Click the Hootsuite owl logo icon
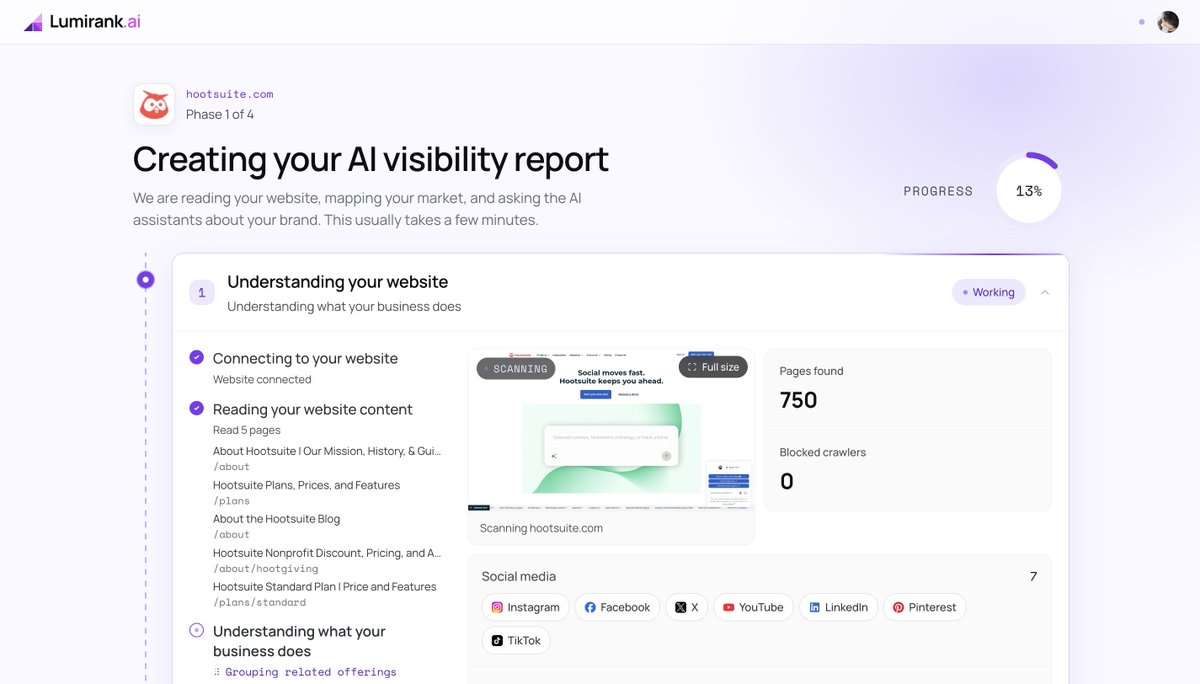Screen dimensions: 1200x684 pos(154,104)
